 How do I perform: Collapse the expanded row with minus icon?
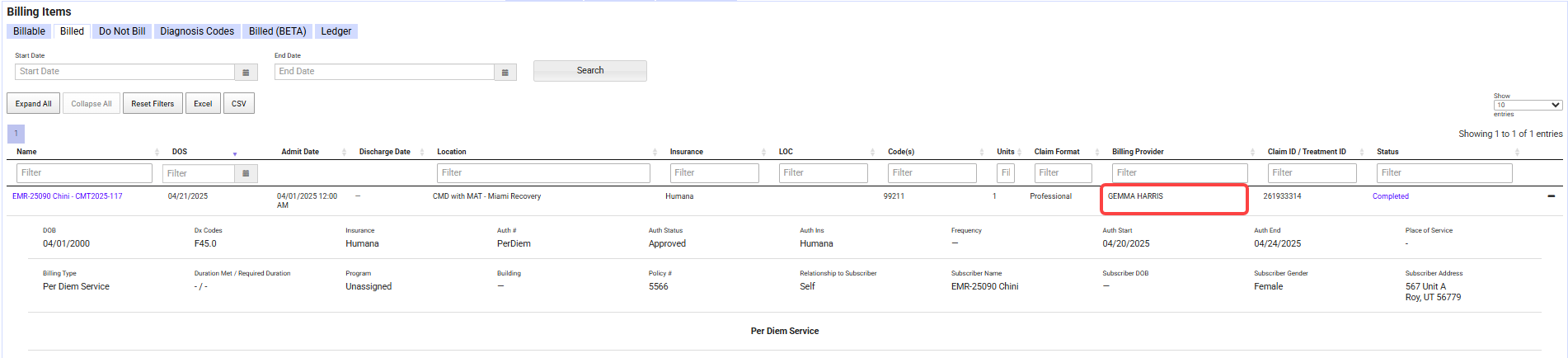pos(1551,196)
